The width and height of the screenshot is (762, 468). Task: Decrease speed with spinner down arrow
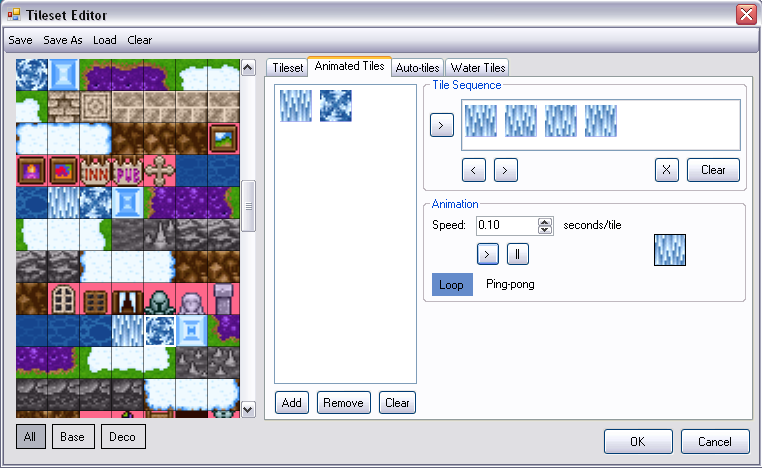[x=545, y=230]
